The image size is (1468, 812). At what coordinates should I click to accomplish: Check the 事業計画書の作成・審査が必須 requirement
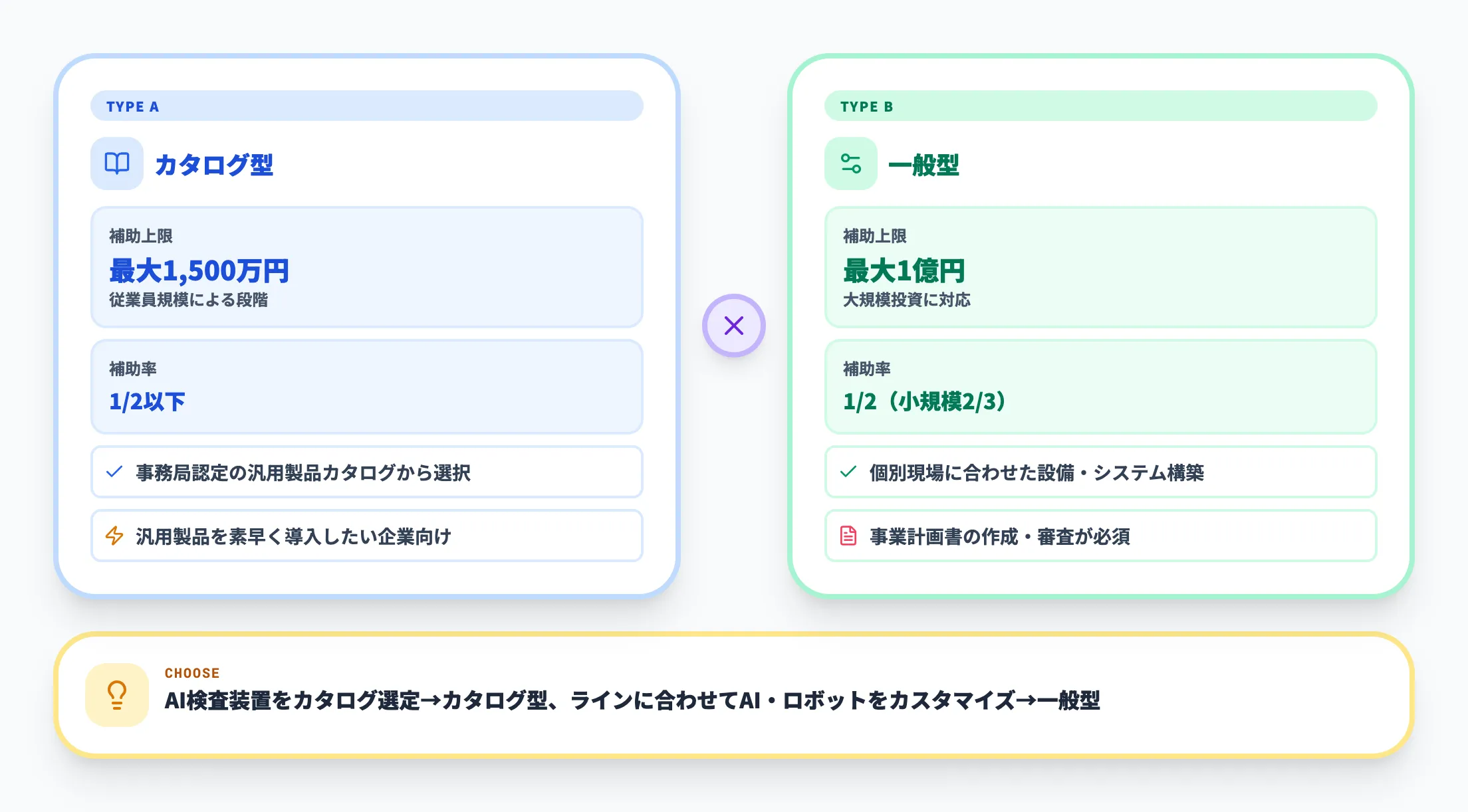tap(1100, 536)
